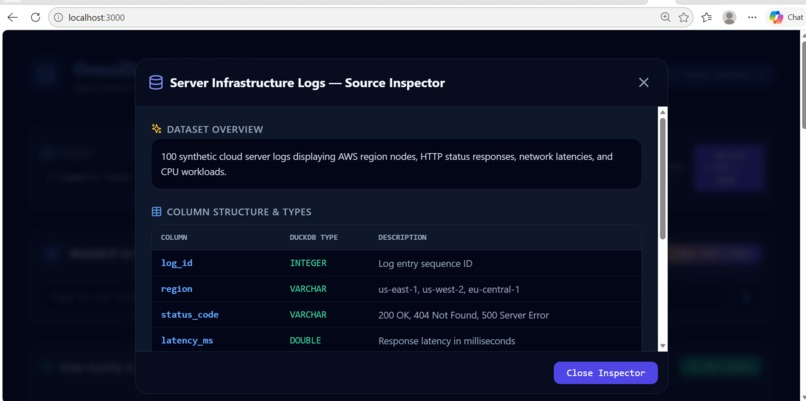
Task: Select the region column name
Action: click(x=177, y=289)
